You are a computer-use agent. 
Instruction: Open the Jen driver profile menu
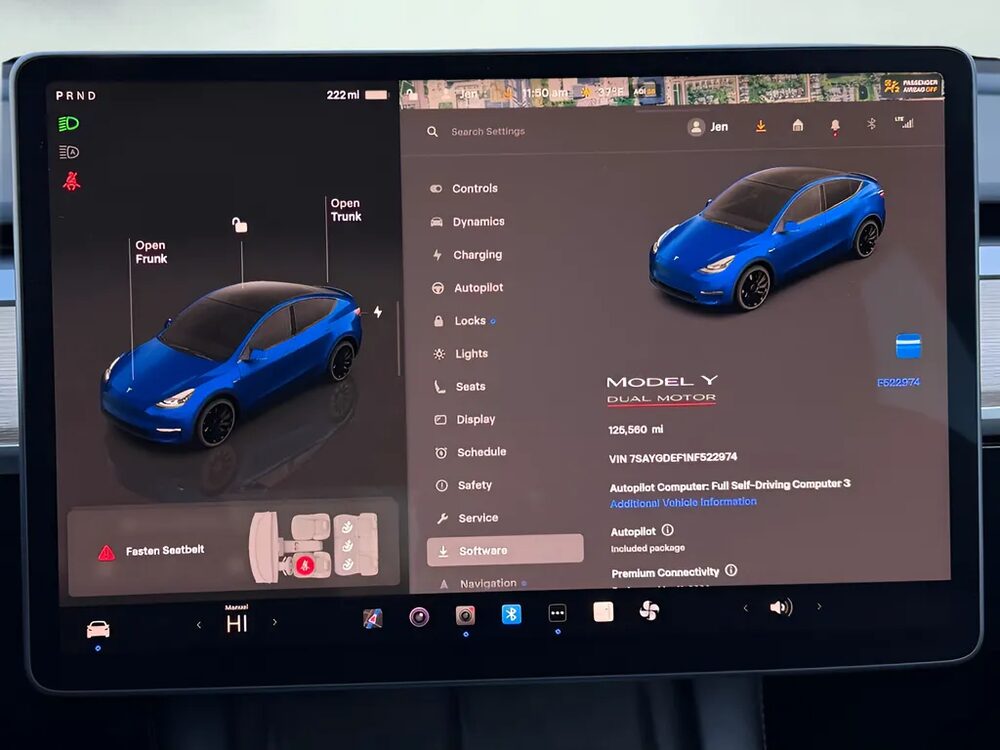tap(708, 127)
